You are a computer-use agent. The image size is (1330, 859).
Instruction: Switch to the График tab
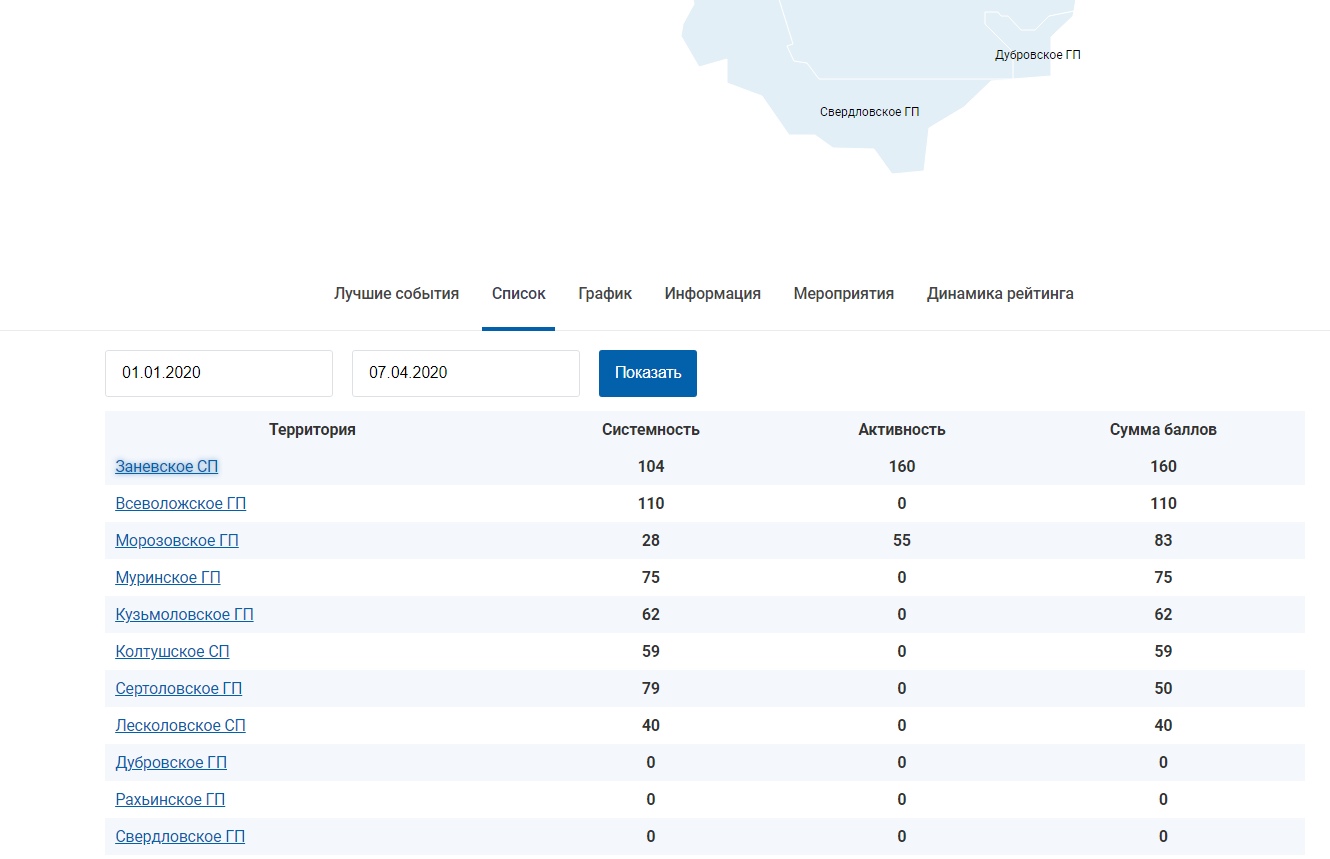pos(605,294)
